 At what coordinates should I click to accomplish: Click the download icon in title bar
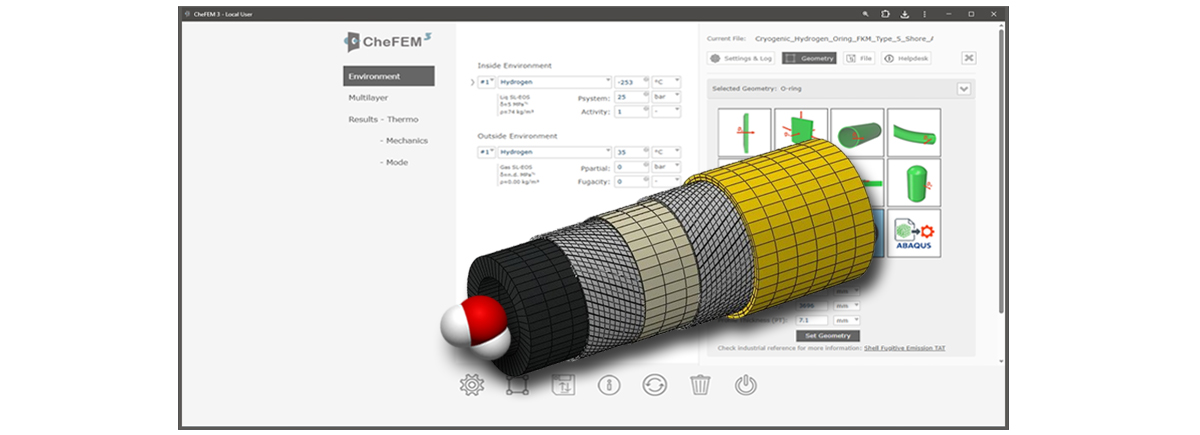tap(904, 14)
